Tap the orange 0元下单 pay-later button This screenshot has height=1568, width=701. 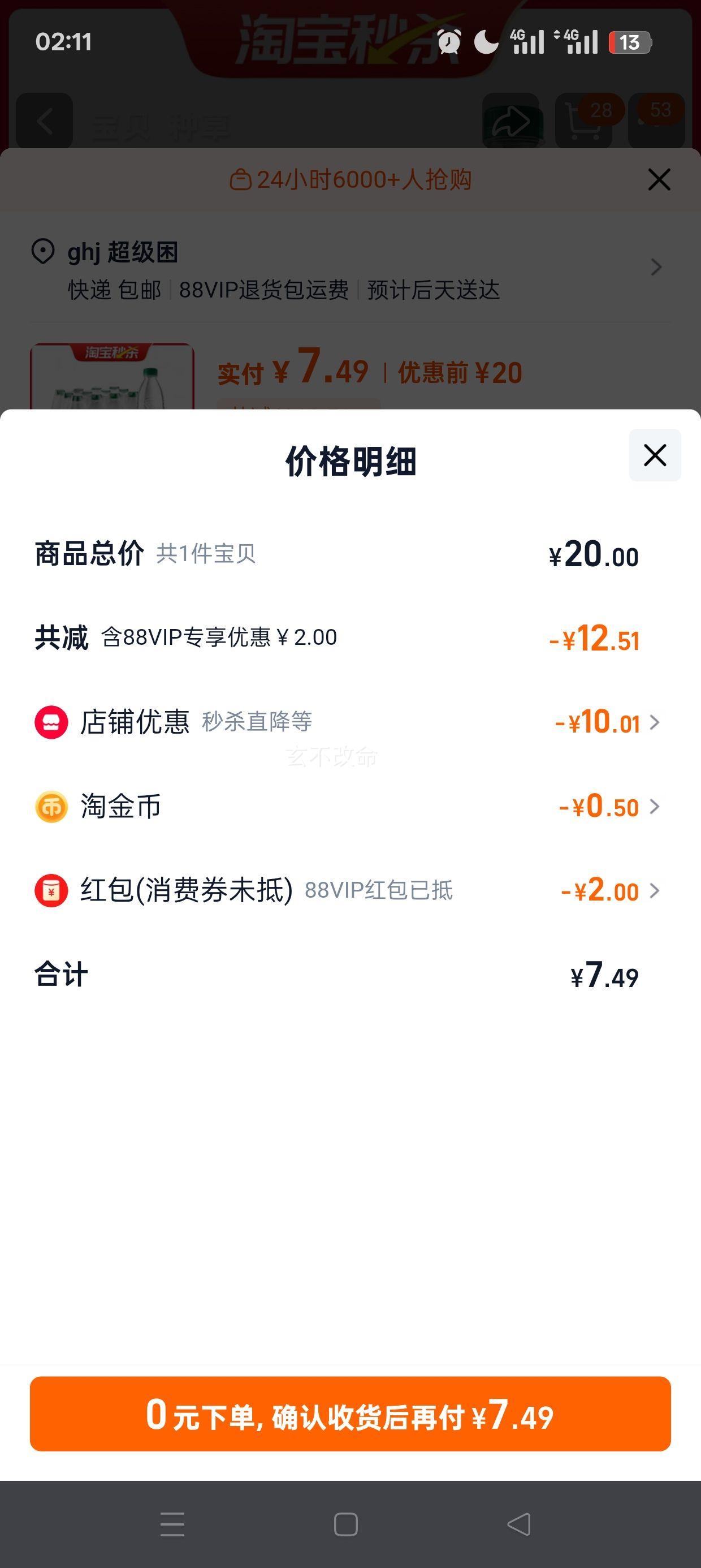[x=350, y=1414]
